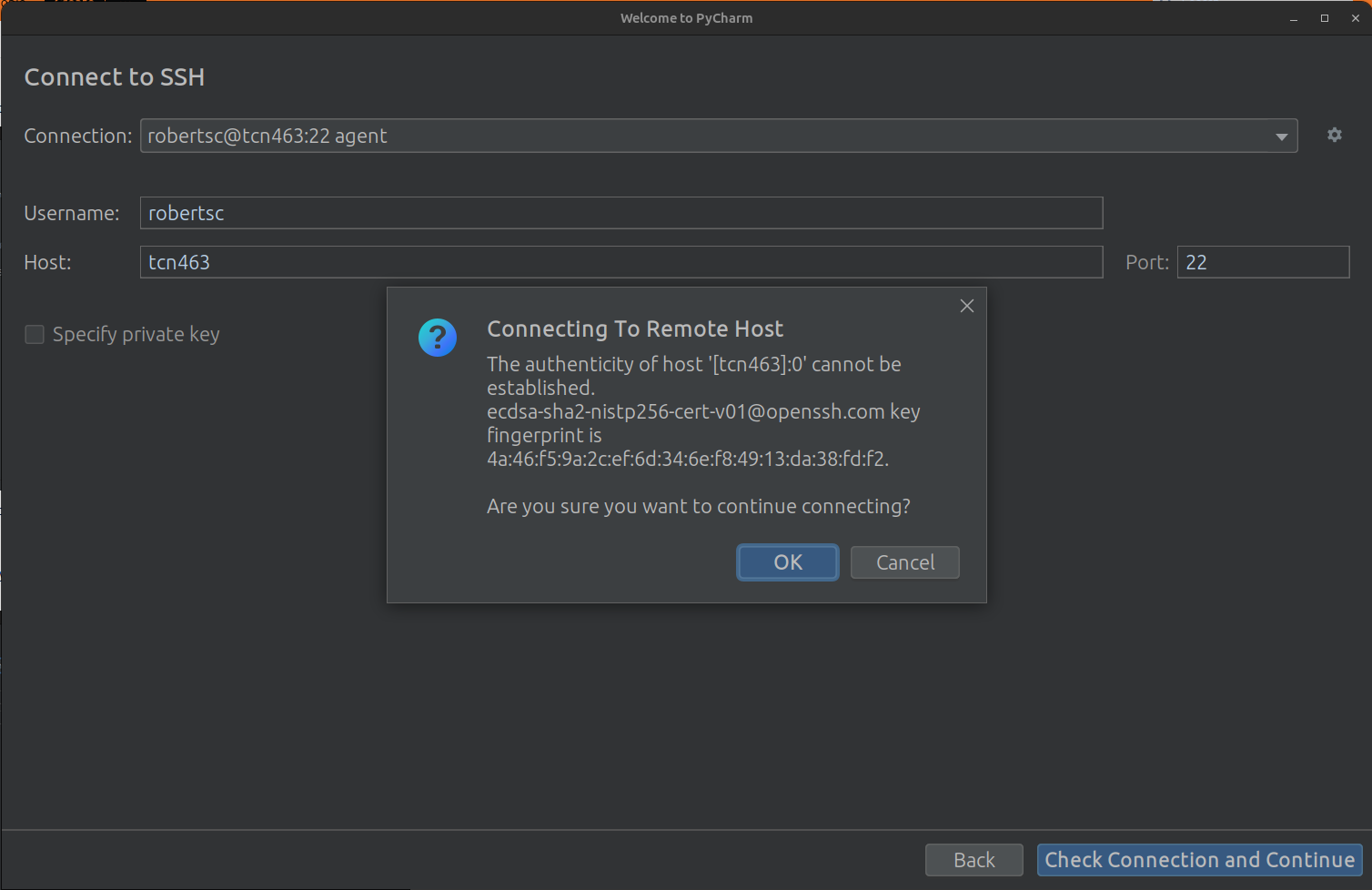The width and height of the screenshot is (1372, 890).
Task: Click the 'Are you sure you want to continue connecting?' text
Action: click(x=699, y=506)
